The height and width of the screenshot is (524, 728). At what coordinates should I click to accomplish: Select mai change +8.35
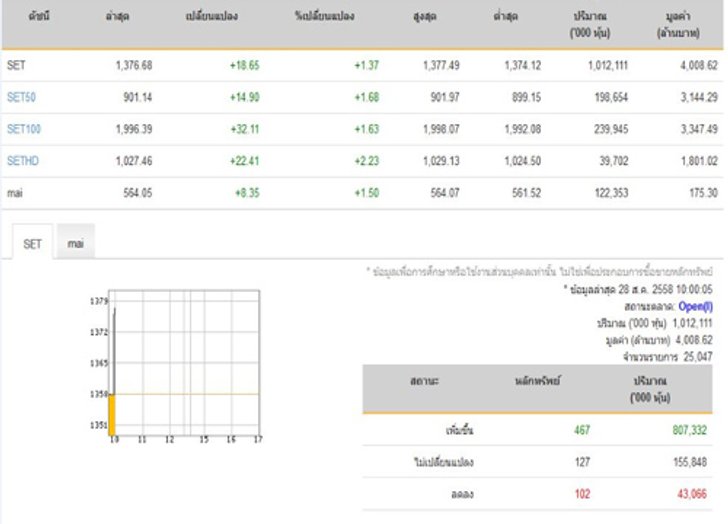[x=247, y=193]
